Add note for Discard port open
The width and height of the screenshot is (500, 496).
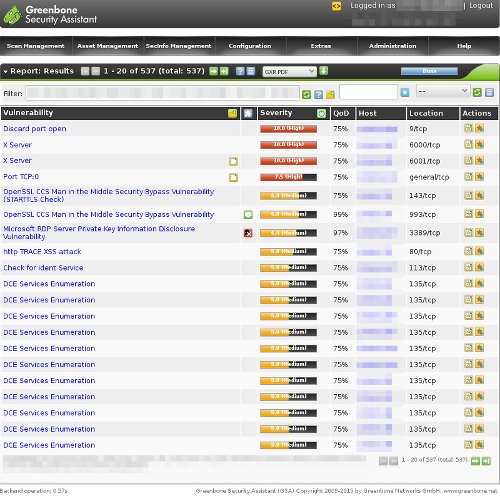coord(468,128)
